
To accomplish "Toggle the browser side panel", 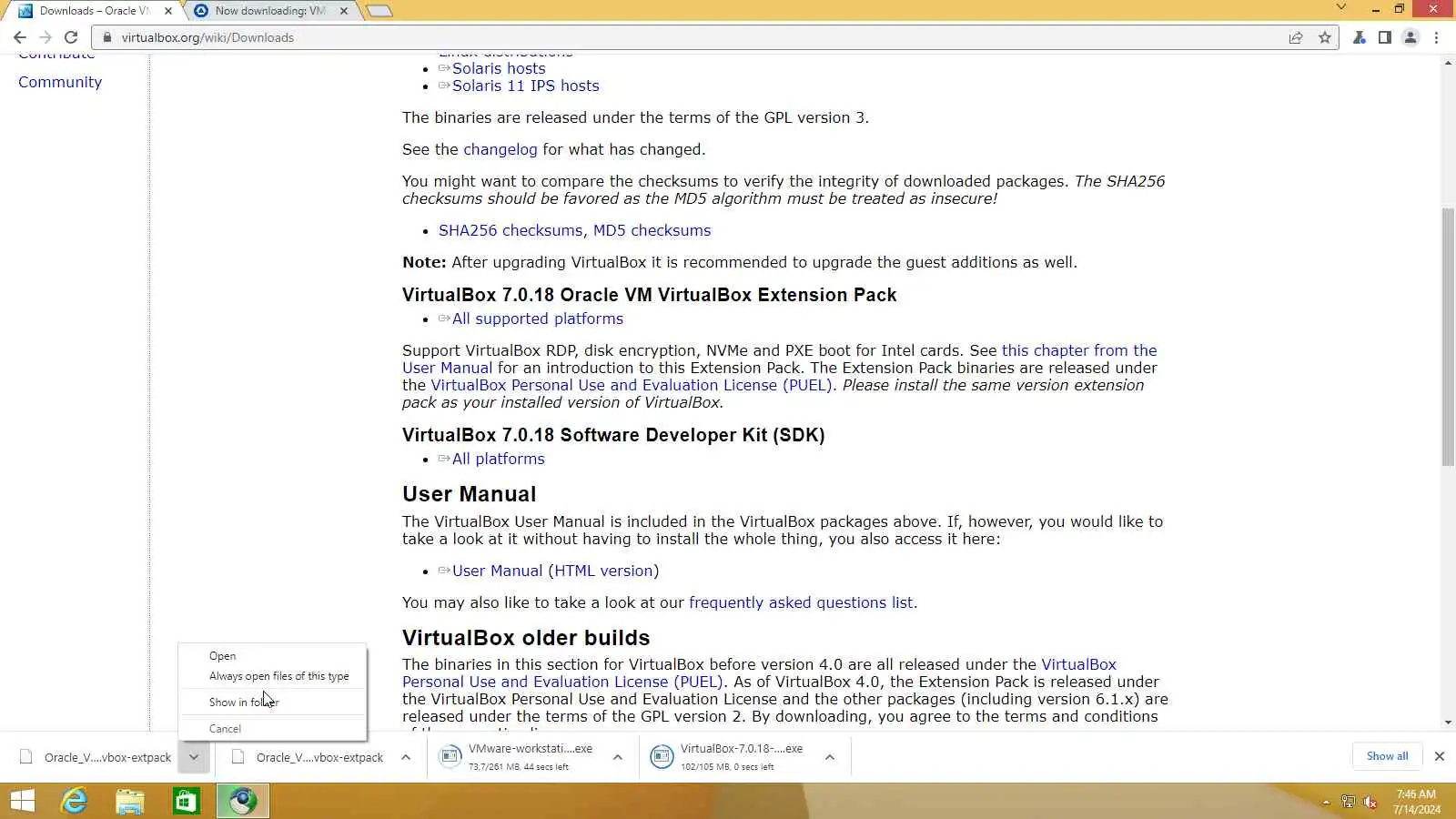I will pyautogui.click(x=1384, y=37).
